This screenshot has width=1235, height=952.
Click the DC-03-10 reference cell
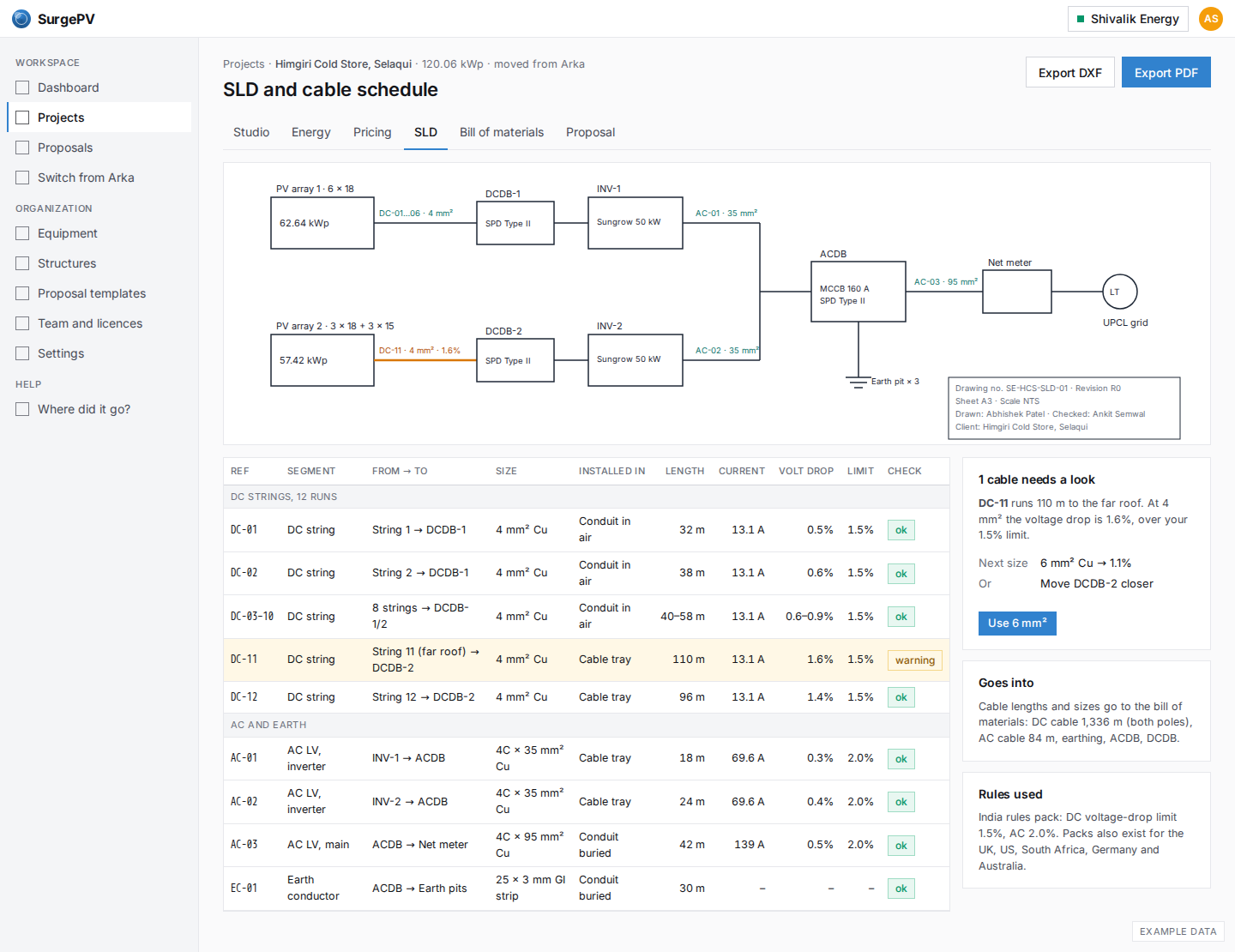(251, 617)
